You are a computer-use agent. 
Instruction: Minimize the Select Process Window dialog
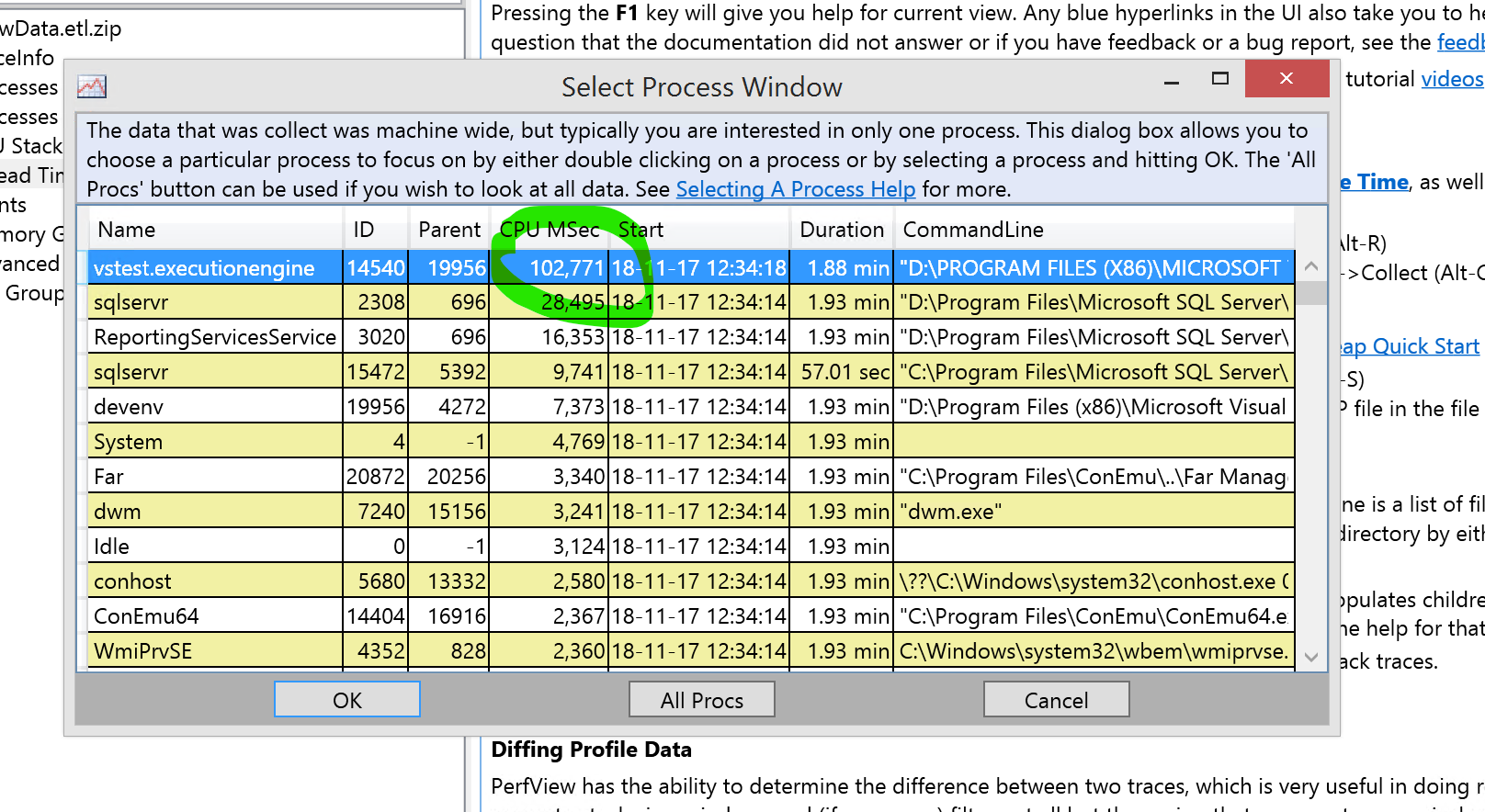pyautogui.click(x=1172, y=82)
